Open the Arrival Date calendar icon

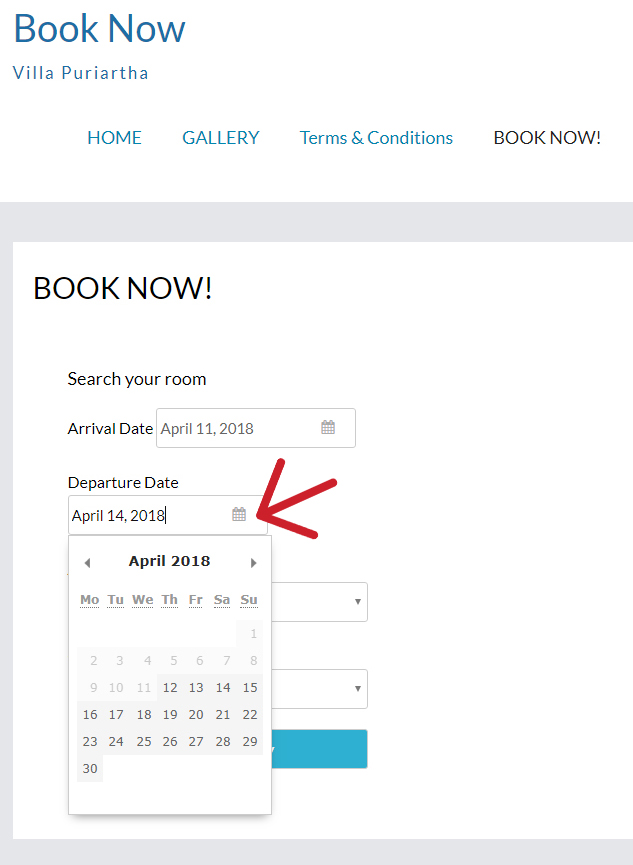(328, 428)
